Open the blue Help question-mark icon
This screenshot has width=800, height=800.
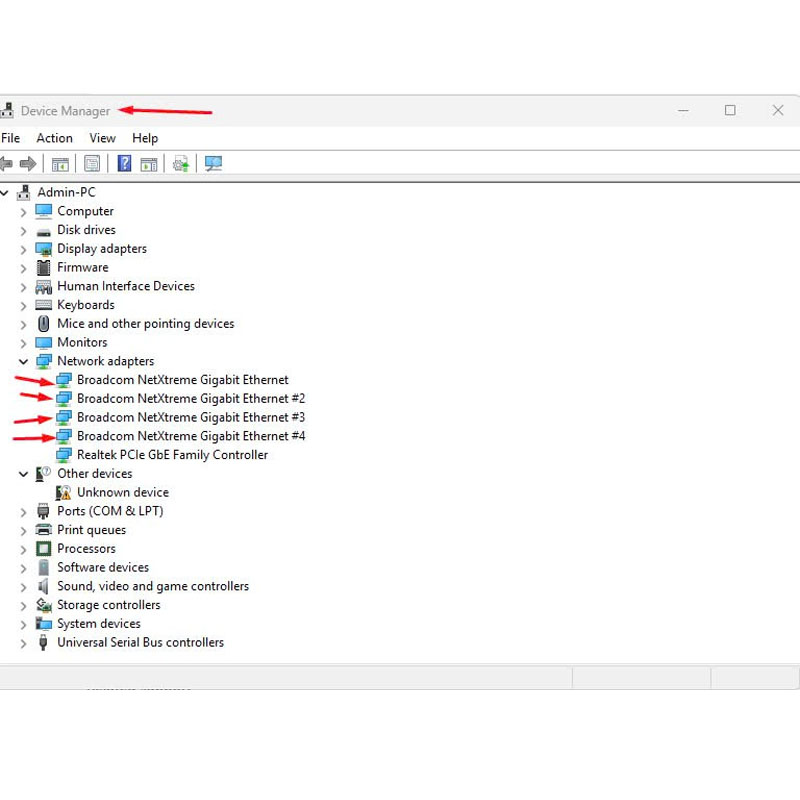pyautogui.click(x=124, y=164)
